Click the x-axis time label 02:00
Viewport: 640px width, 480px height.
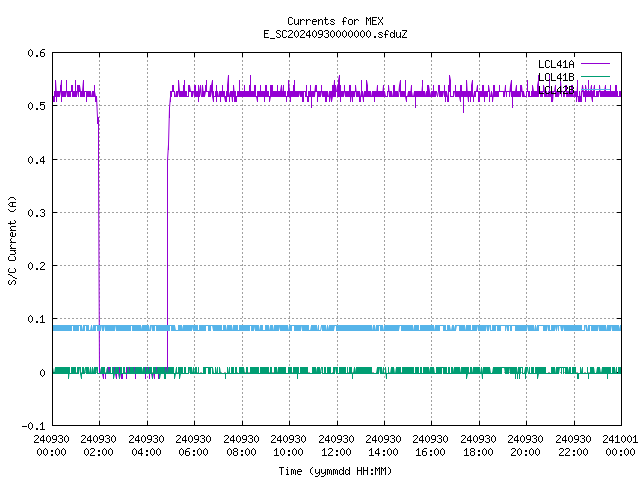(98, 452)
